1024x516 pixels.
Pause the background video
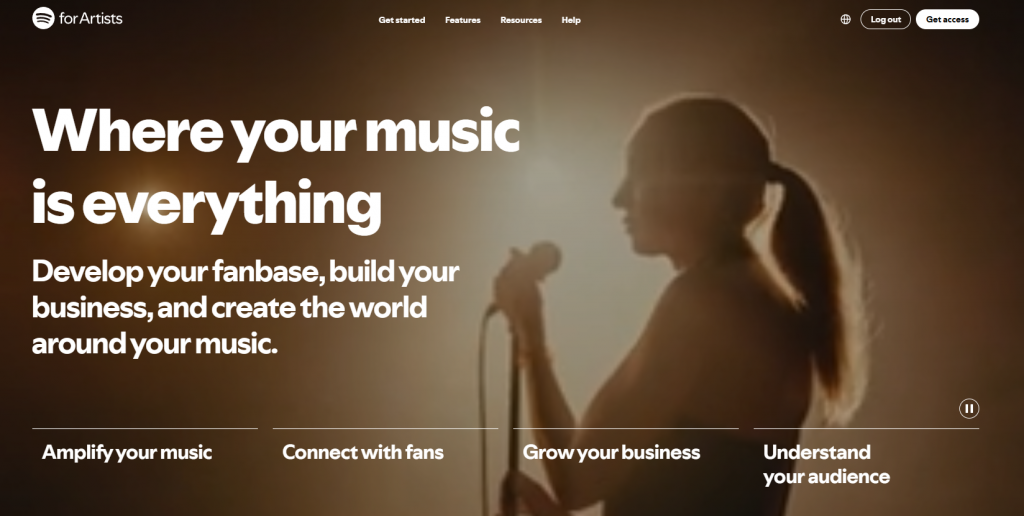coord(969,409)
